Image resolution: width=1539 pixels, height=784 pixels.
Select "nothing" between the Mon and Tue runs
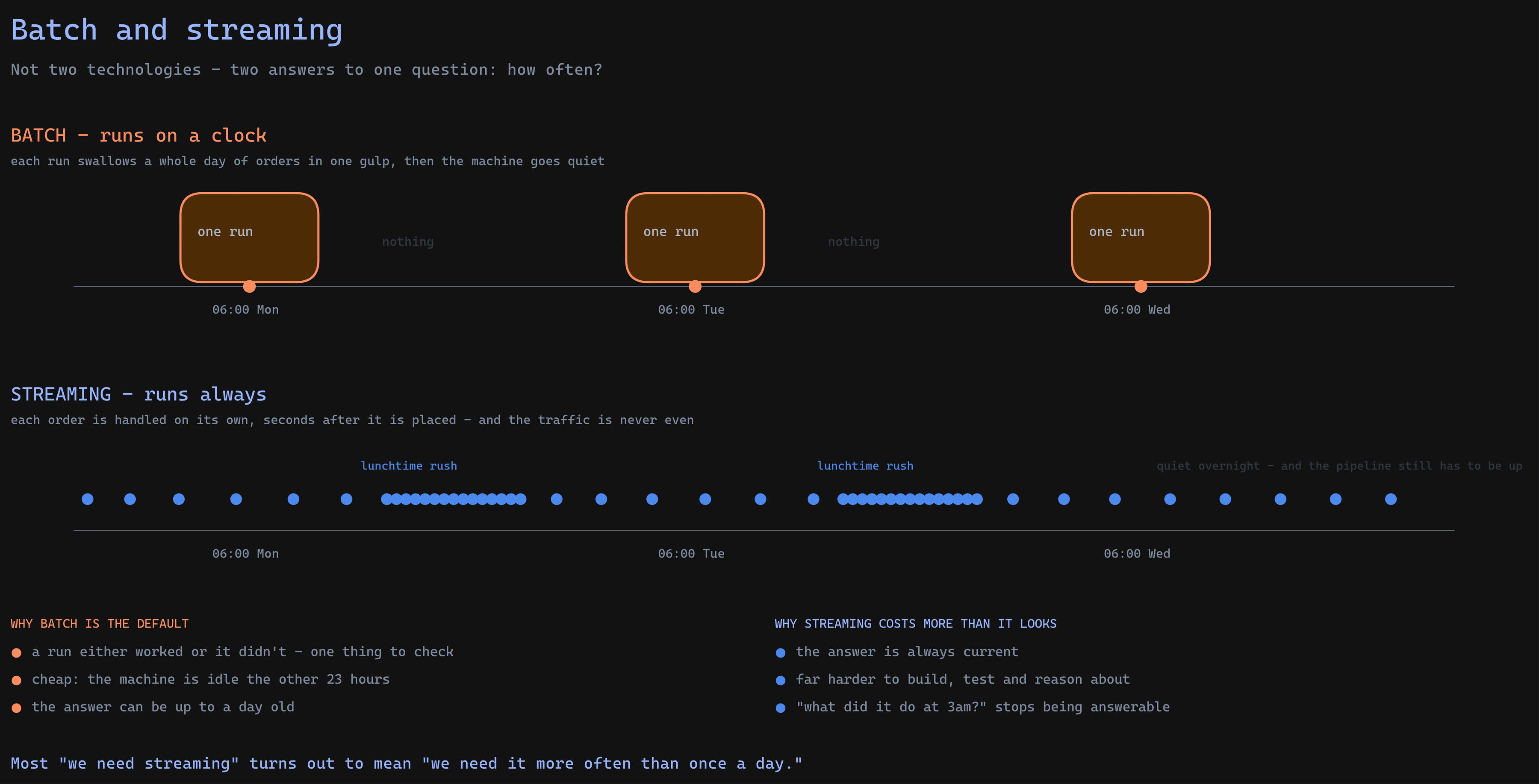[408, 242]
